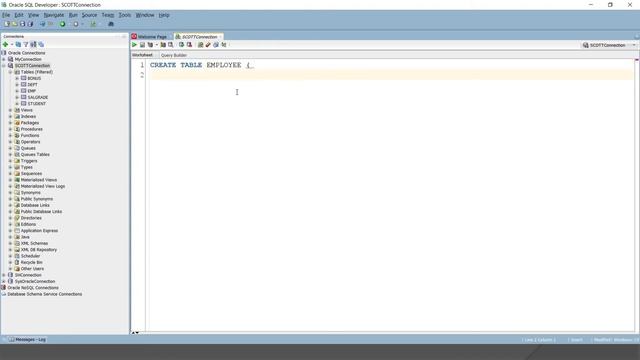Click the Open folder icon in the main toolbar

click(x=14, y=24)
